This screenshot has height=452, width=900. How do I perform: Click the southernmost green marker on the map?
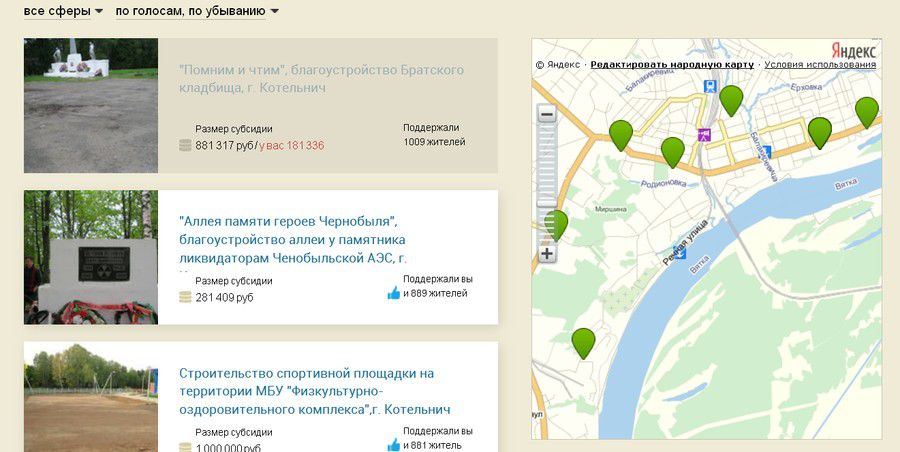pyautogui.click(x=583, y=342)
